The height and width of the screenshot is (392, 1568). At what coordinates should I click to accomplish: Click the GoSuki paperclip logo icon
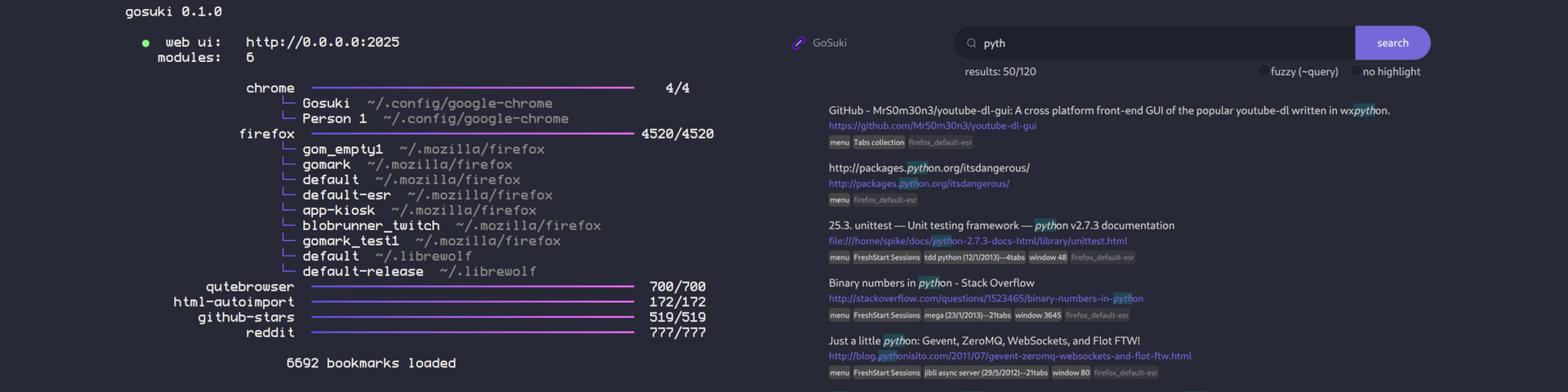pos(798,43)
